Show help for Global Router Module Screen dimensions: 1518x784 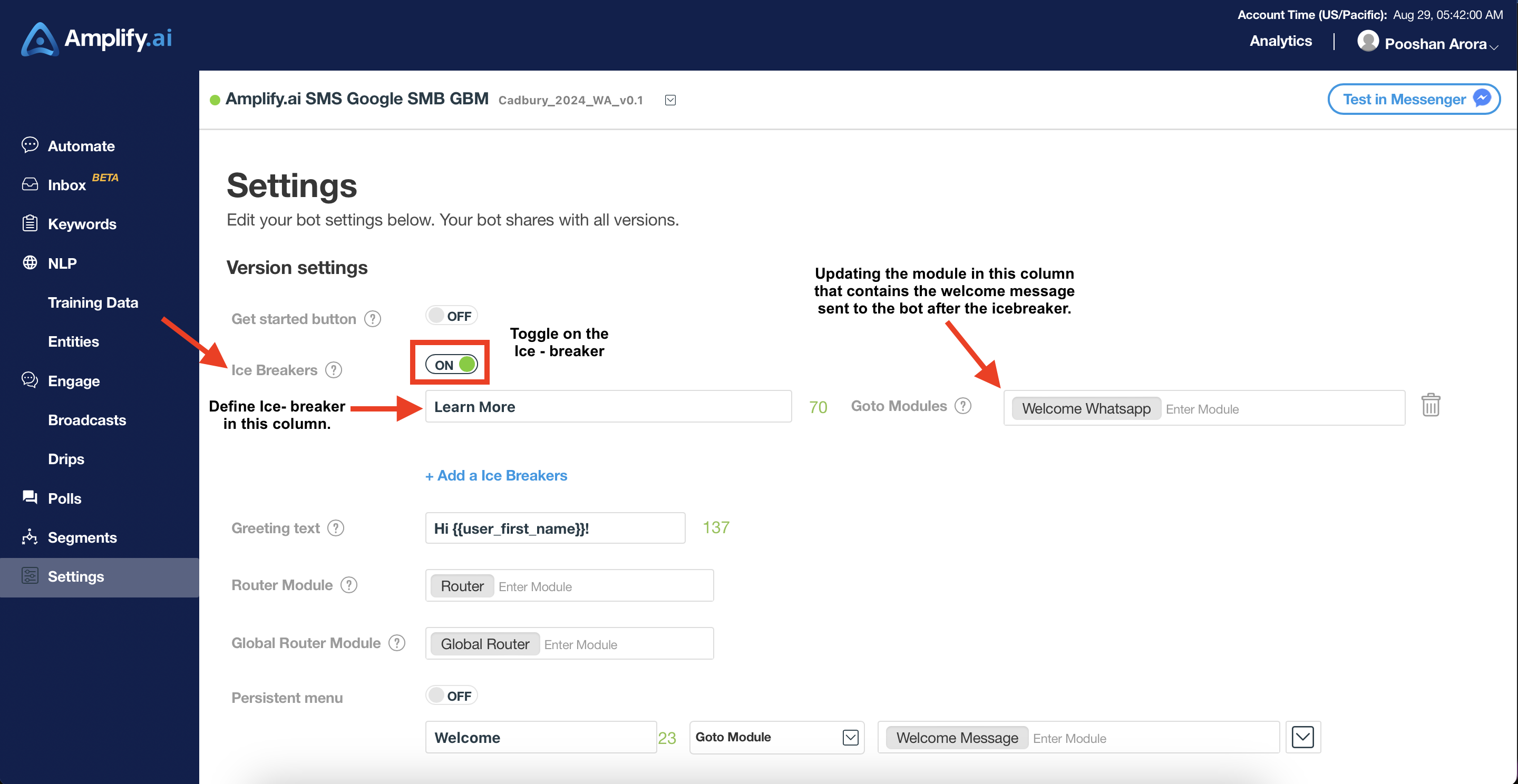click(x=397, y=643)
